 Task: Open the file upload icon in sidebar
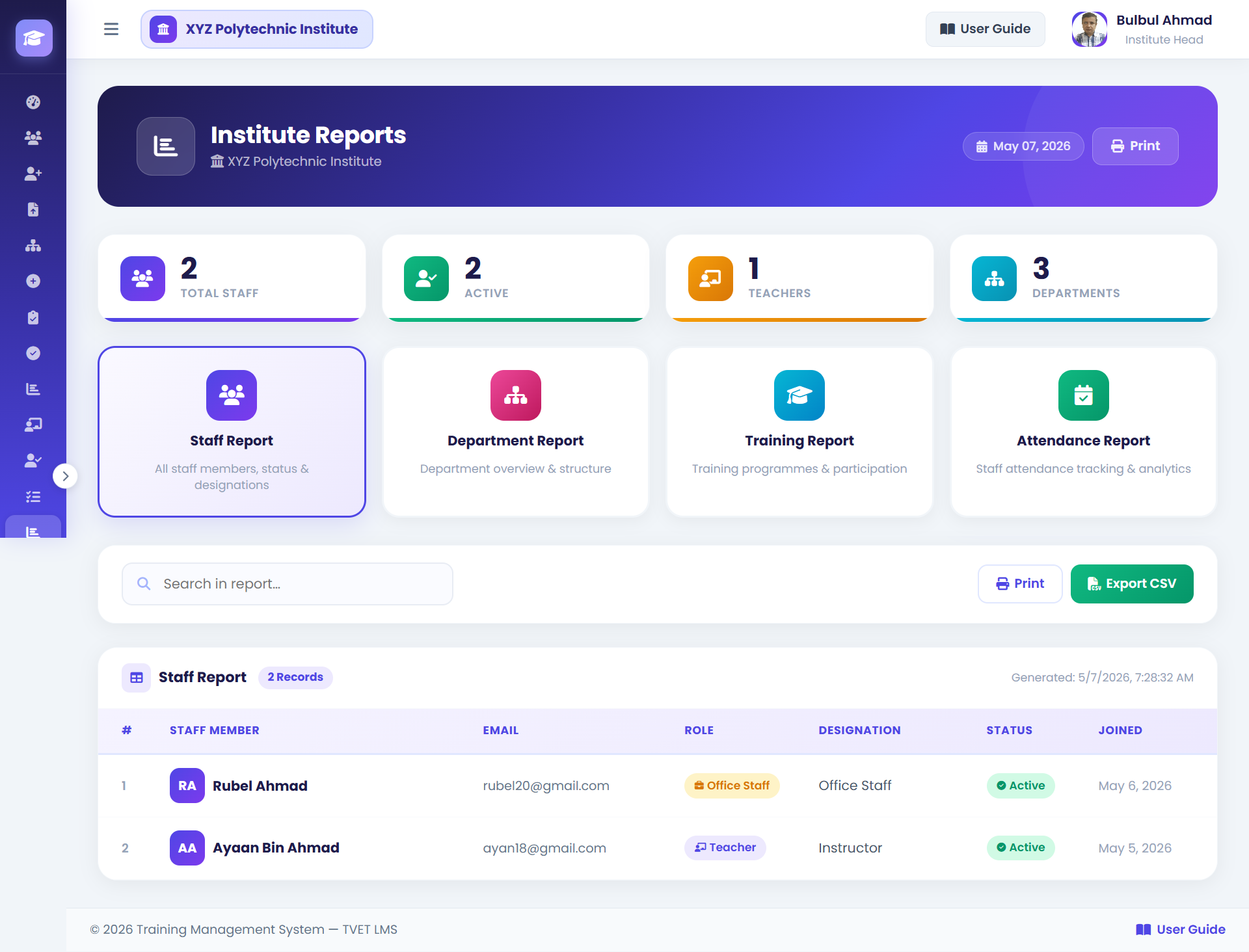pyautogui.click(x=33, y=209)
